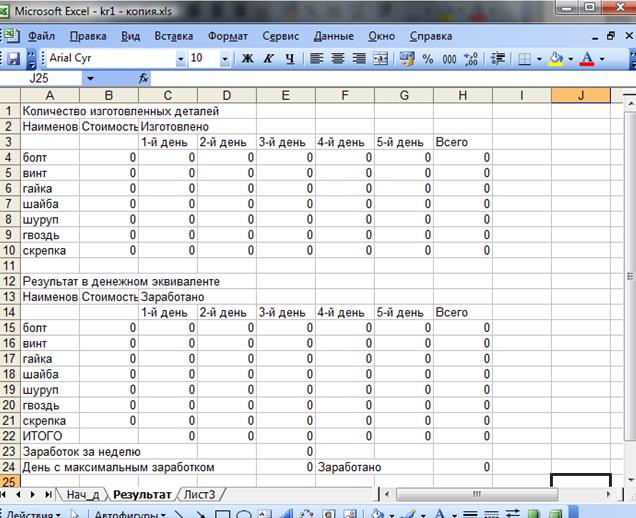Open the Arial Cyr font dropdown
Viewport: 636px width, 518px height.
(x=181, y=59)
